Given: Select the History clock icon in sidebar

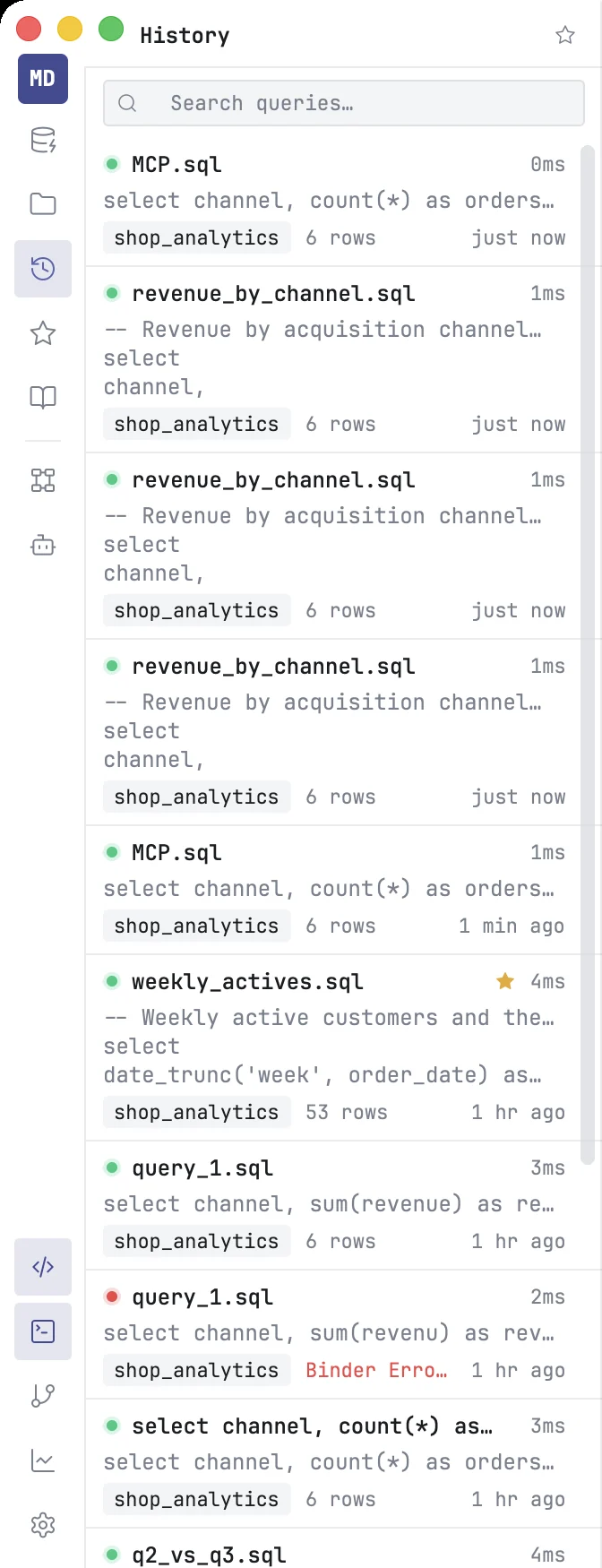Looking at the screenshot, I should (43, 269).
